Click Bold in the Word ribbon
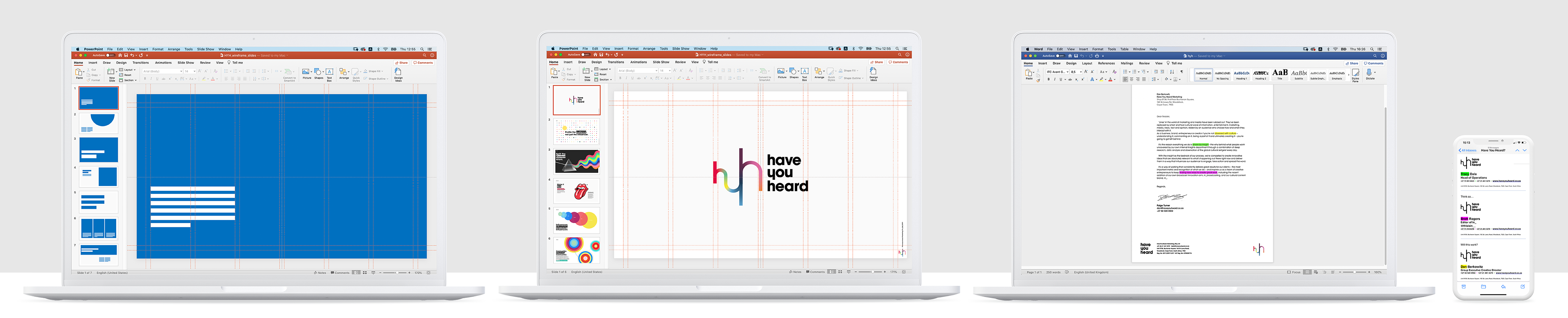 pyautogui.click(x=1048, y=79)
